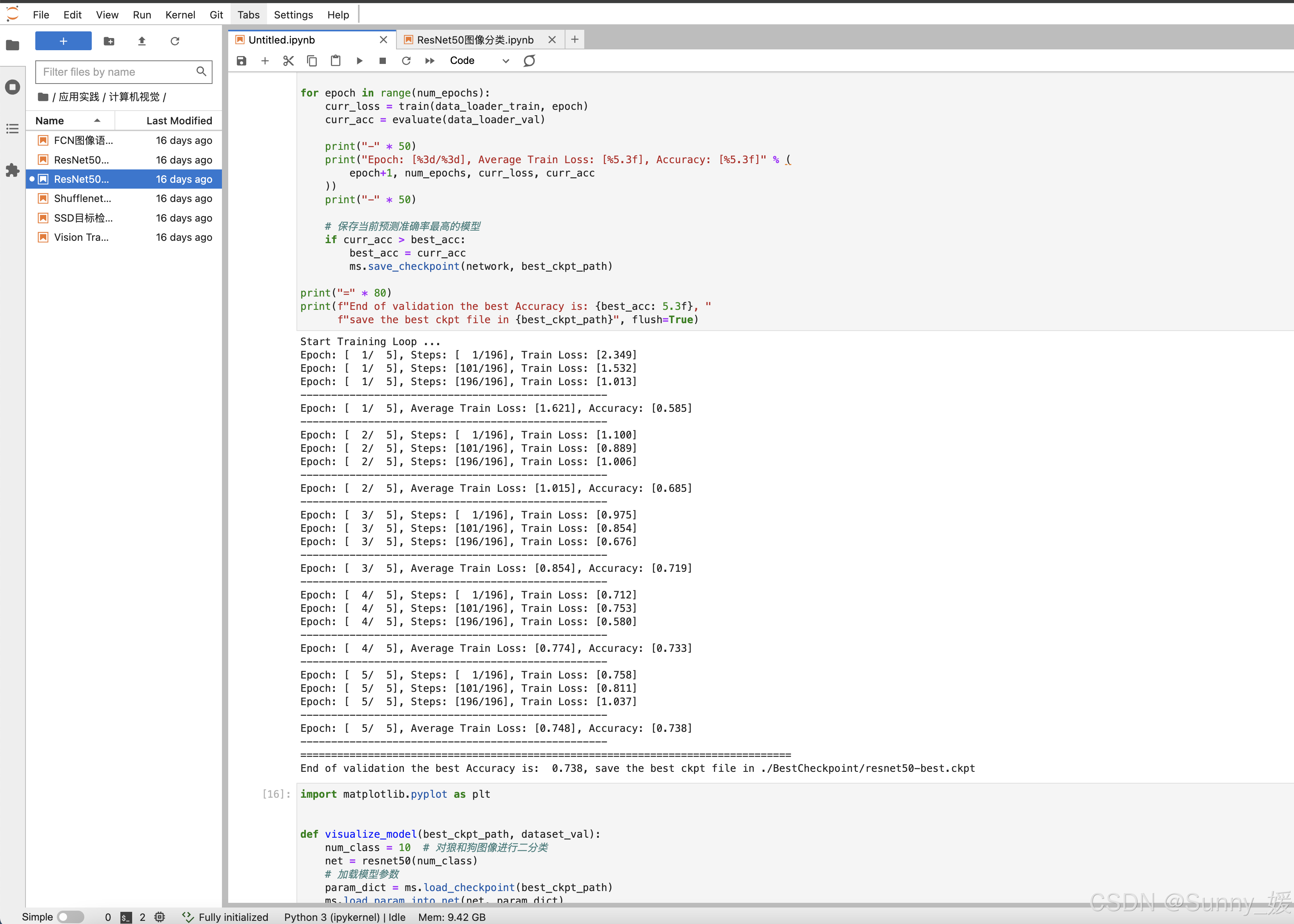The width and height of the screenshot is (1294, 924).
Task: Click Mem: 9.42 GB status entry
Action: pos(452,917)
